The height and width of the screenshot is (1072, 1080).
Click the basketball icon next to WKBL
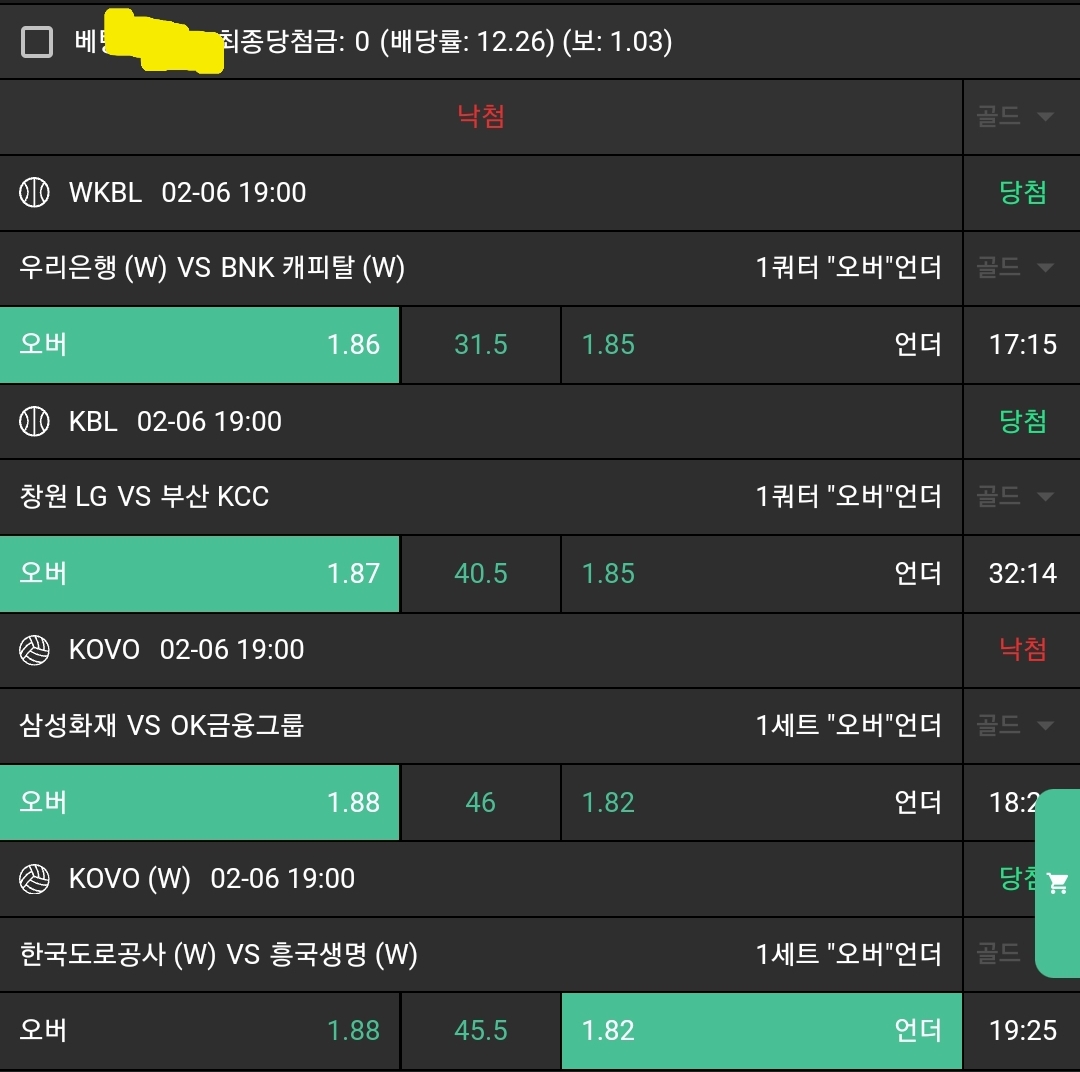35,192
